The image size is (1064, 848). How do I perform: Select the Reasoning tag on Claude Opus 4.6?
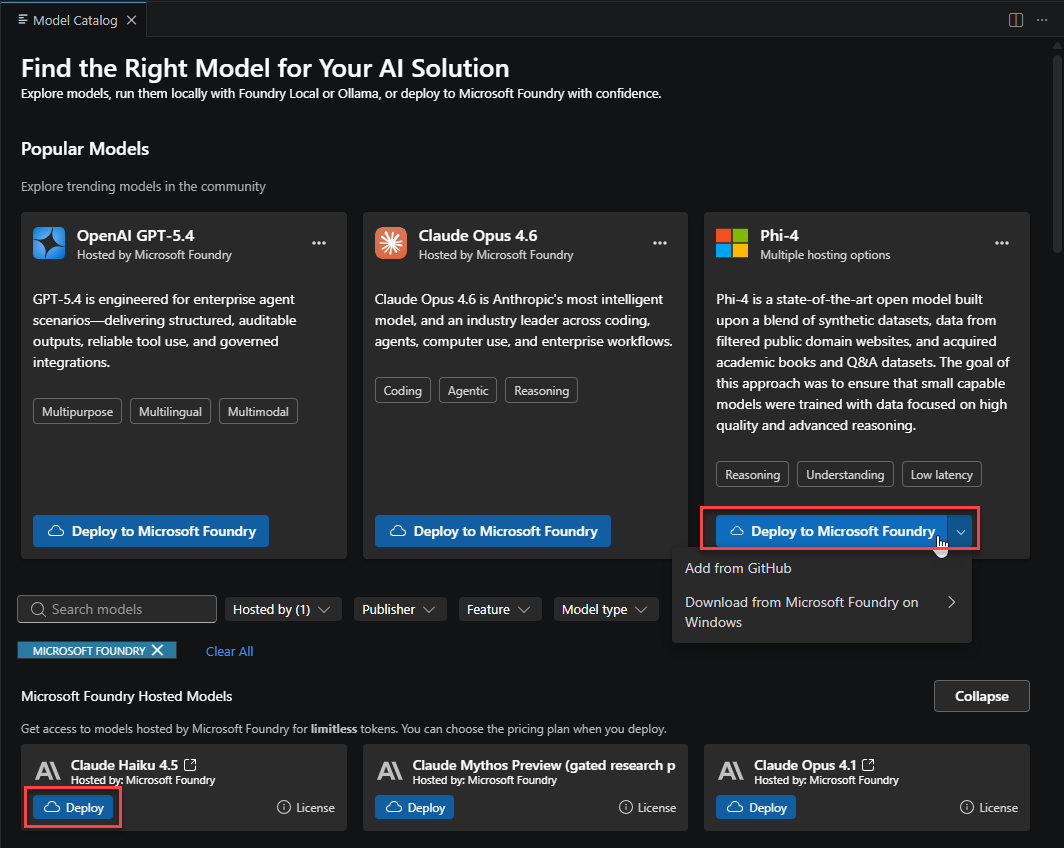coord(542,390)
